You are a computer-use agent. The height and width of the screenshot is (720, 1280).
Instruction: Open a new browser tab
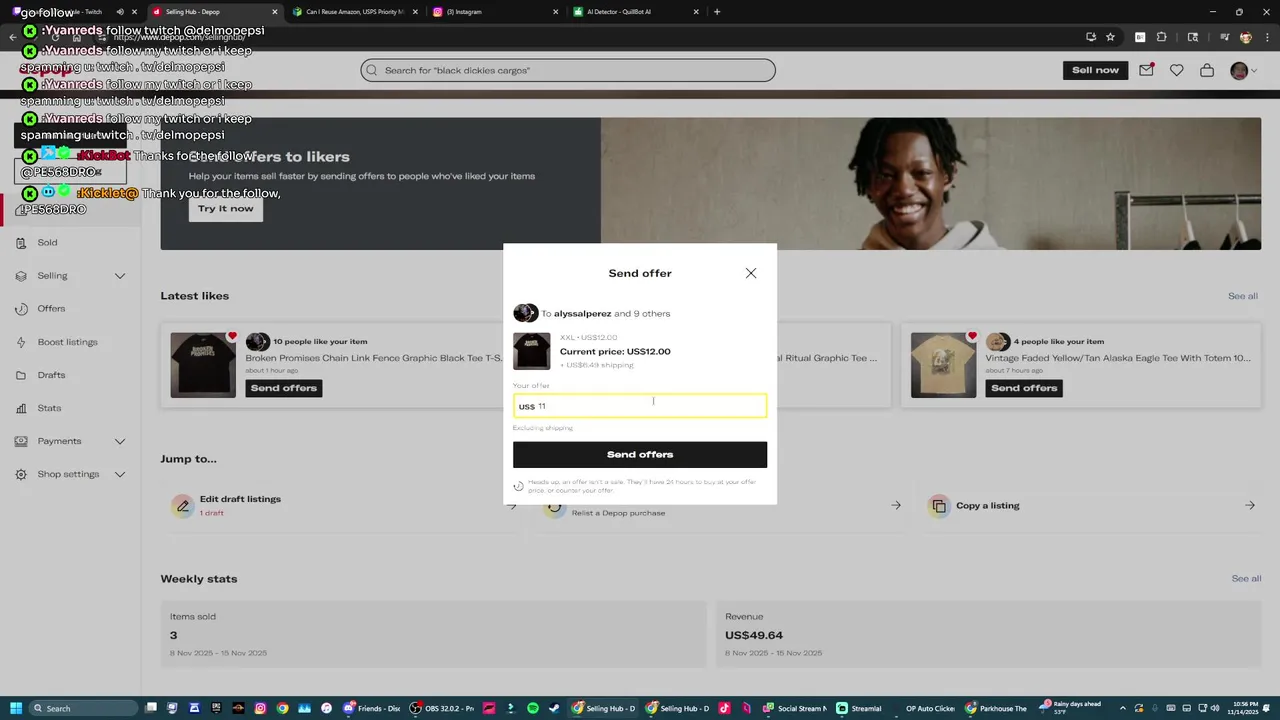tap(717, 12)
